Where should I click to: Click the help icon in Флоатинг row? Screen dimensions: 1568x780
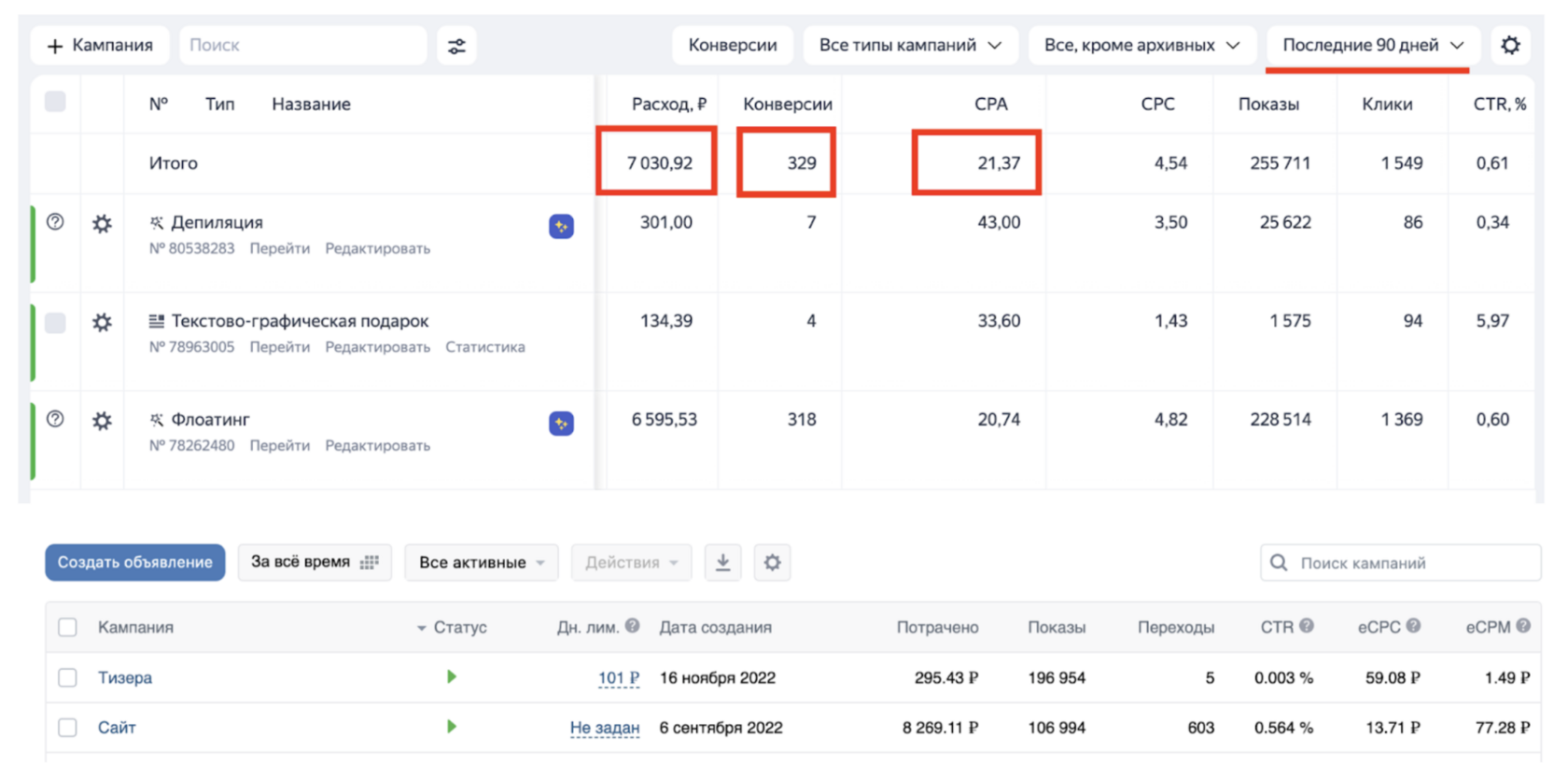coord(56,419)
